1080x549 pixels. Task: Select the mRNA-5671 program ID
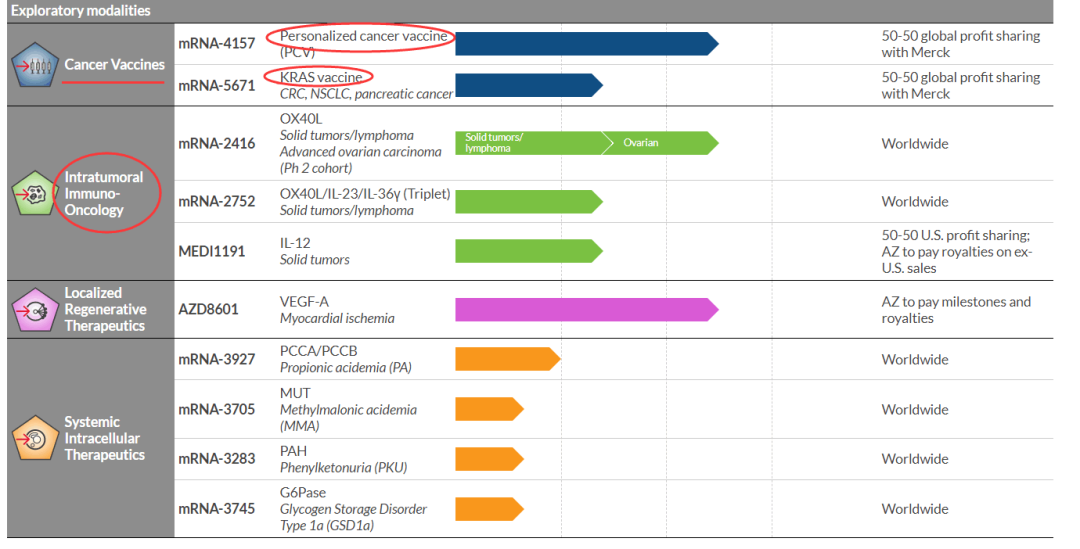coord(216,85)
